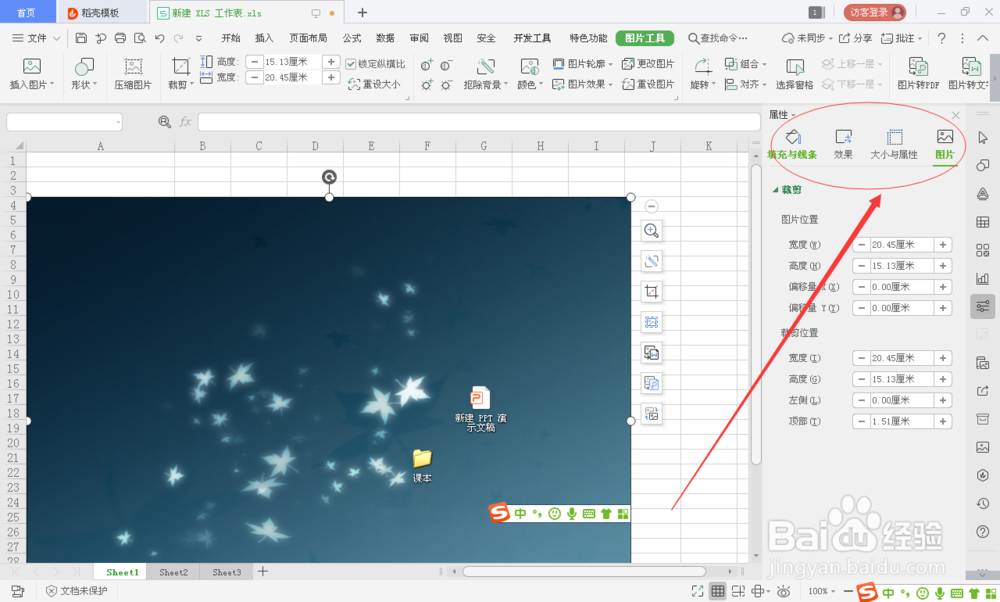Increase picture position width (宽度 W) value
Viewport: 1000px width, 602px height.
(x=943, y=245)
